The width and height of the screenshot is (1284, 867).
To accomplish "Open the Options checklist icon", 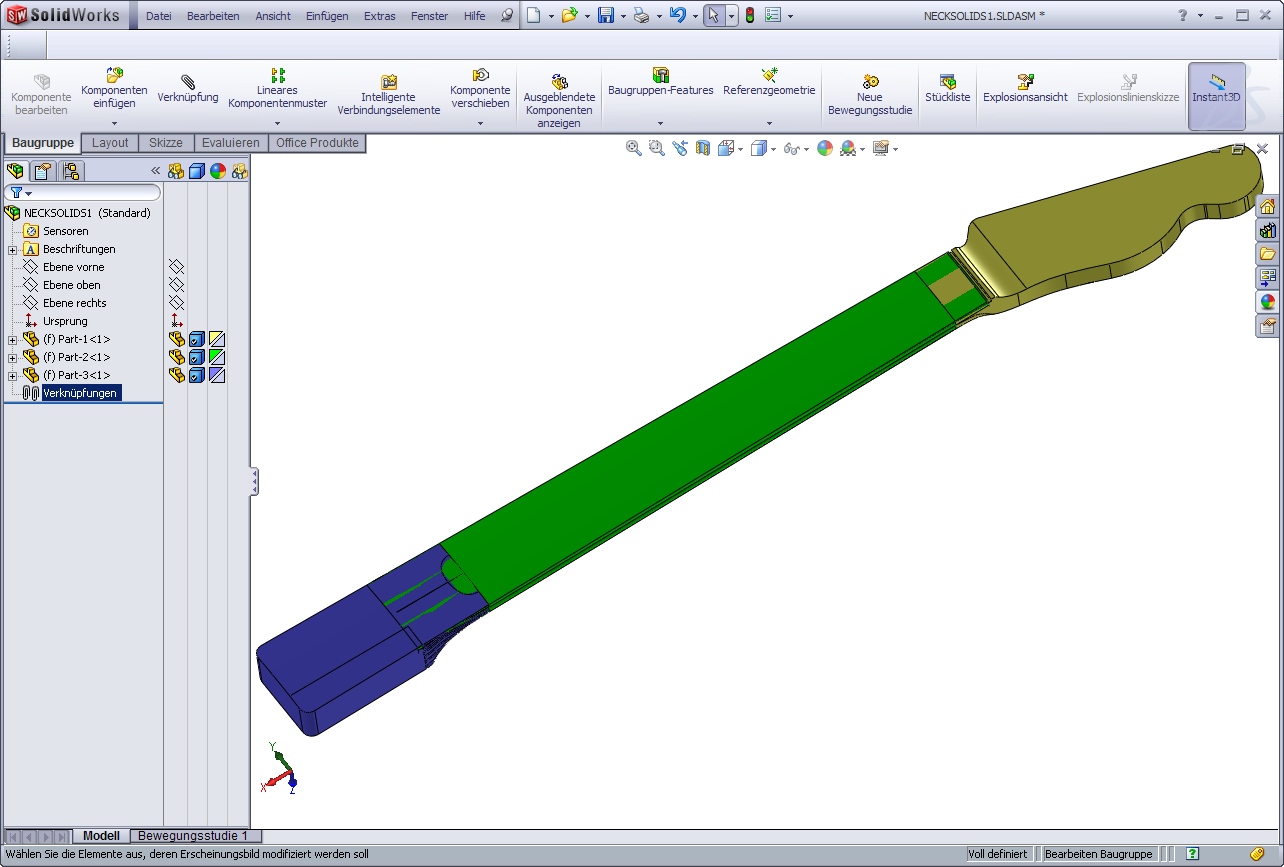I will pyautogui.click(x=773, y=15).
